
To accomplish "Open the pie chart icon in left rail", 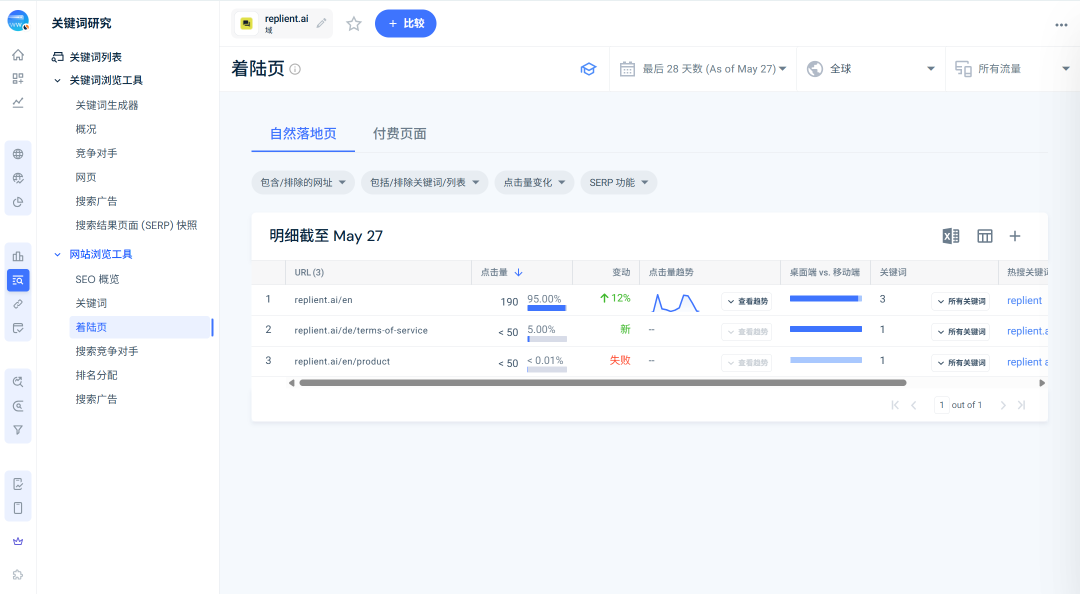I will pyautogui.click(x=18, y=202).
